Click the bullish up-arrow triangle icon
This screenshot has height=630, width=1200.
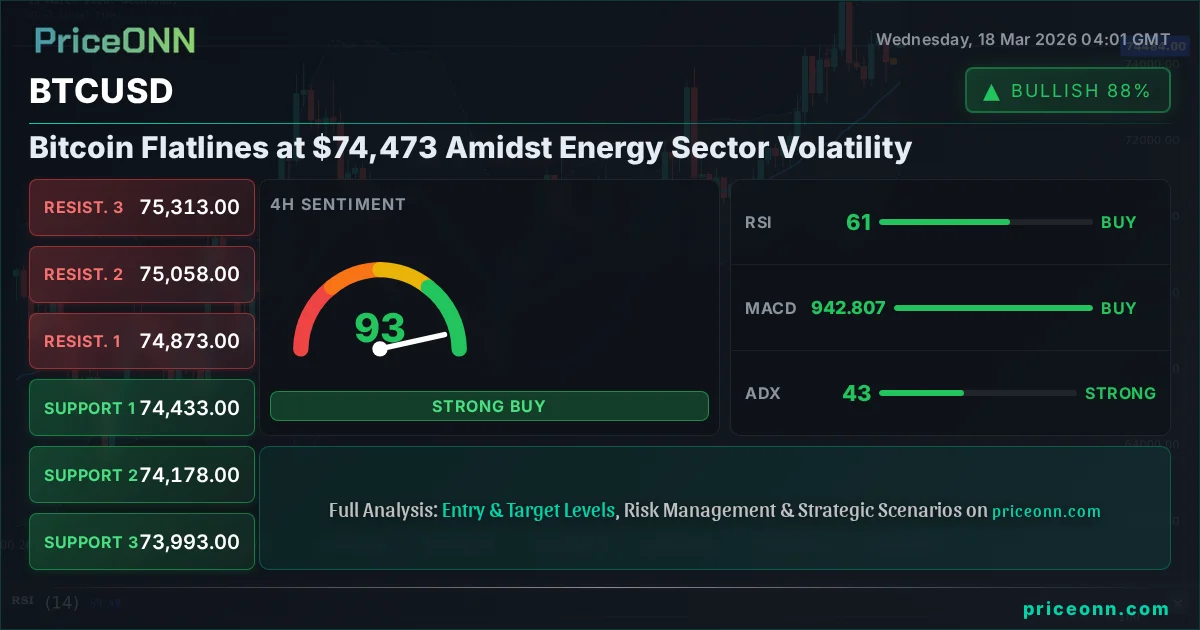[992, 92]
